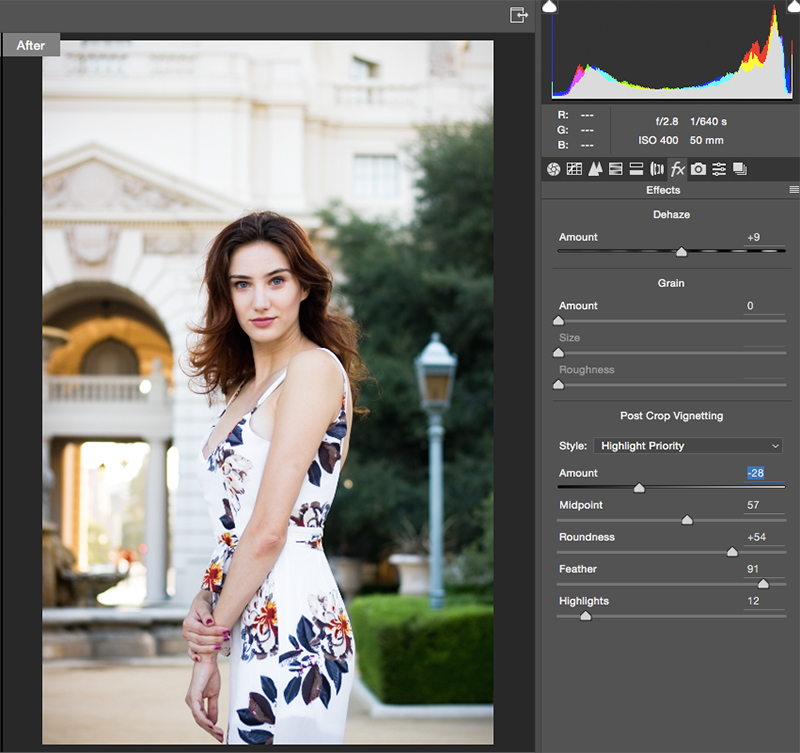
Task: Open the Snapshots panel icon
Action: coord(740,169)
